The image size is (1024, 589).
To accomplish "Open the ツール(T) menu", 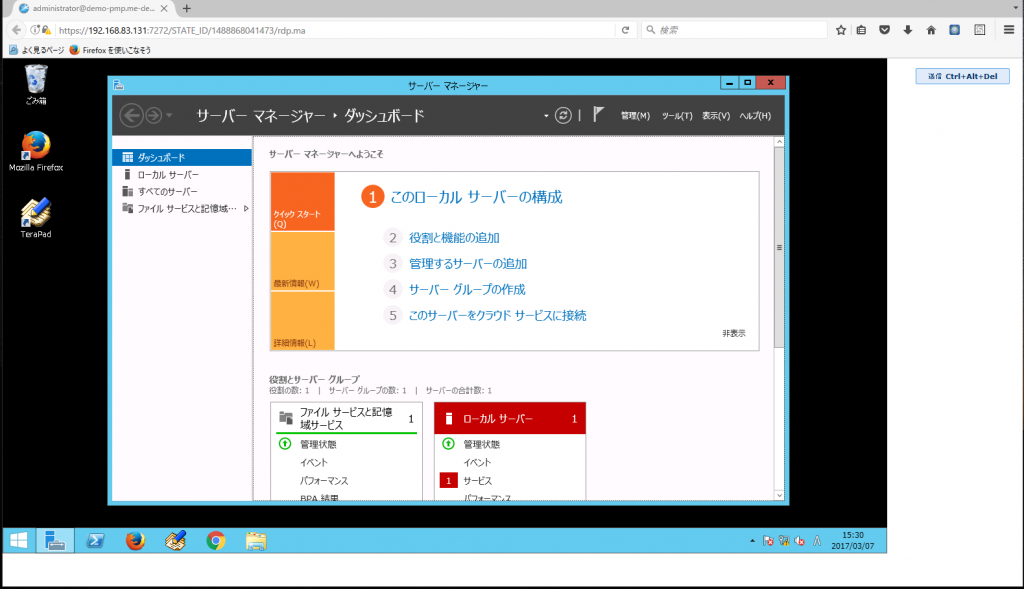I will (x=677, y=116).
